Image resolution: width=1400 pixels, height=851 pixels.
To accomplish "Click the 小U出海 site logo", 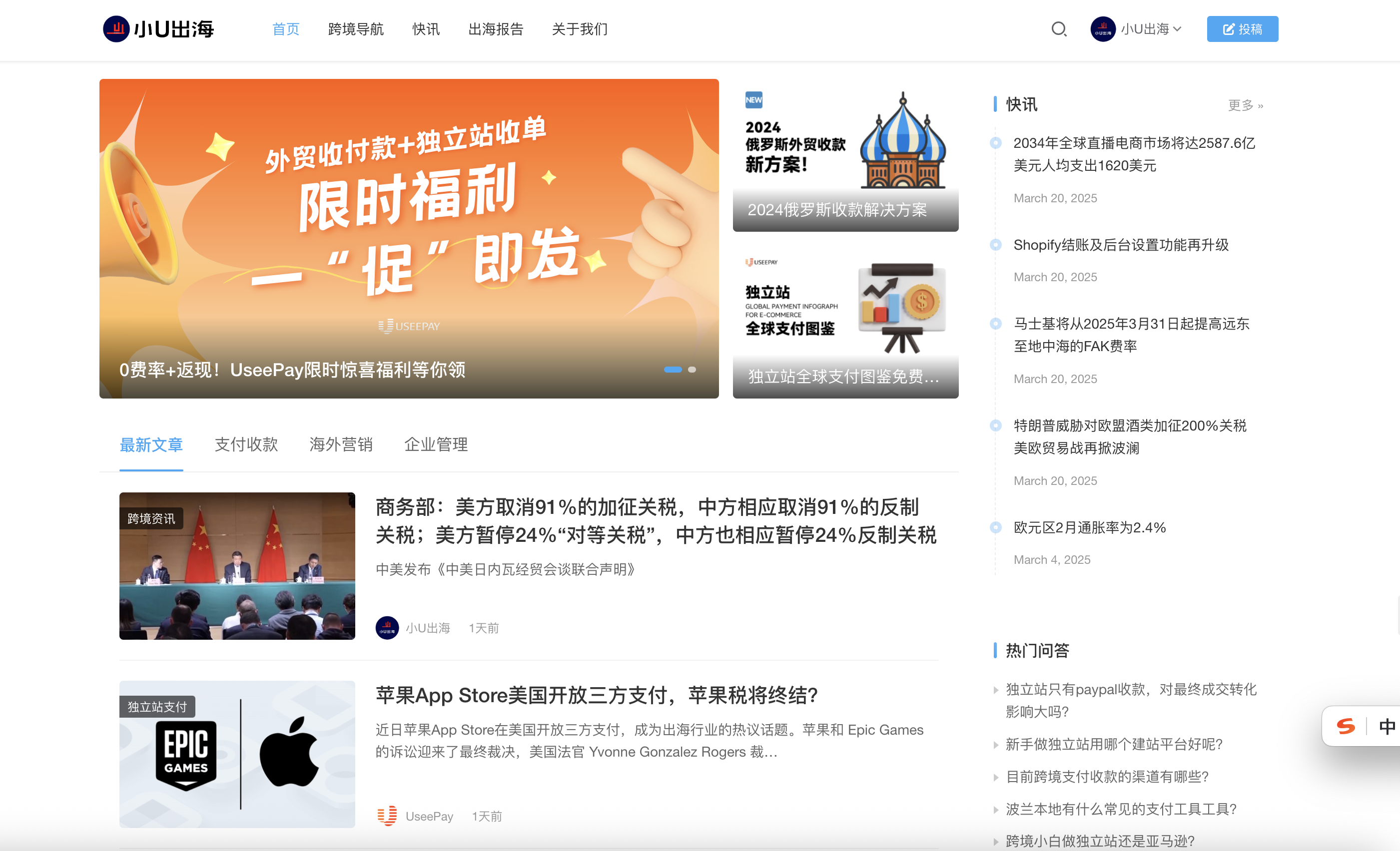I will [158, 29].
